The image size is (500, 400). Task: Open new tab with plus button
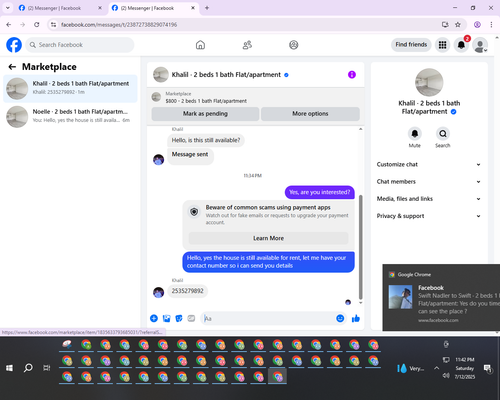pos(207,8)
